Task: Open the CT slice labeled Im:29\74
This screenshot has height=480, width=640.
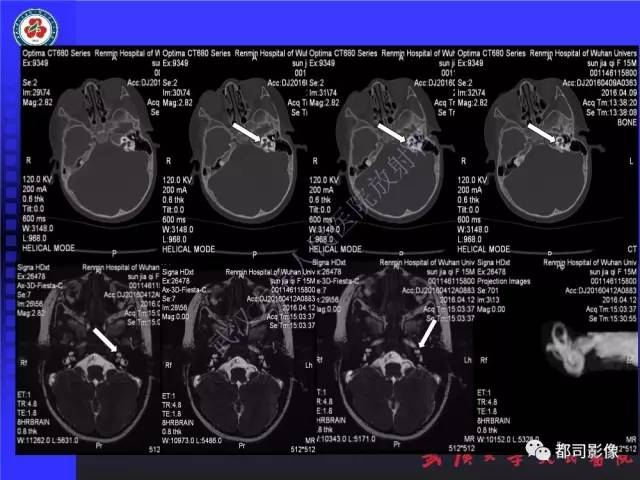Action: click(x=91, y=151)
